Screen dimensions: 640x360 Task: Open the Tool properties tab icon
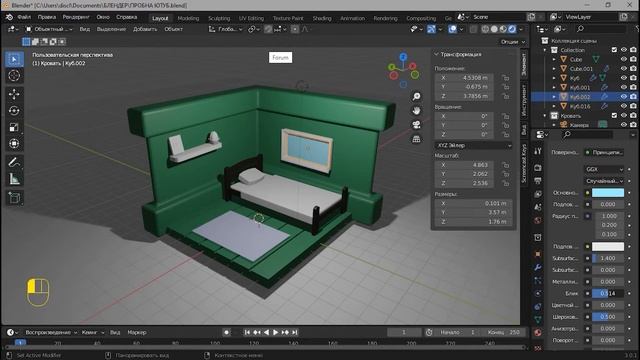coord(538,151)
